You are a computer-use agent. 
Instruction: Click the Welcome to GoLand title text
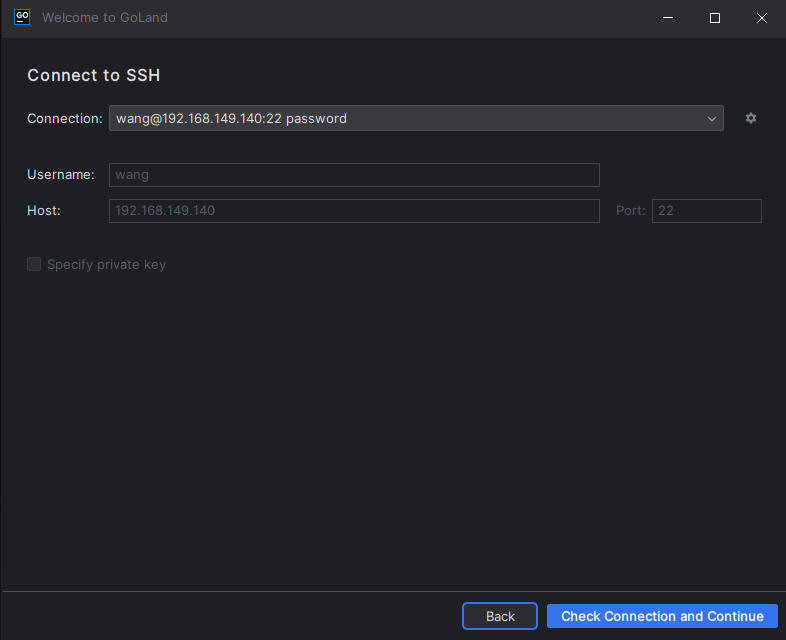point(105,18)
